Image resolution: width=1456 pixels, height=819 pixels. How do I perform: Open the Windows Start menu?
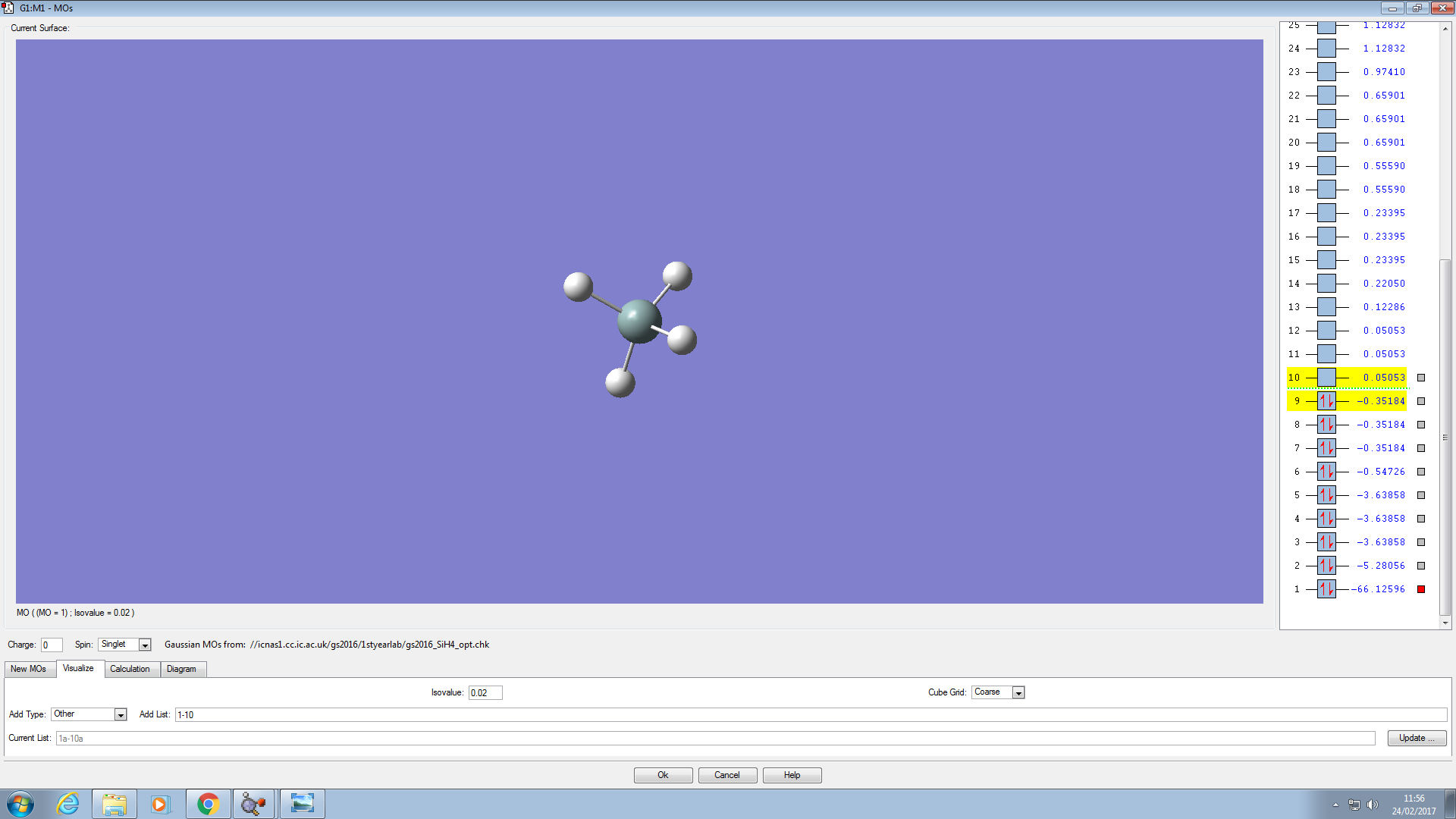click(20, 804)
